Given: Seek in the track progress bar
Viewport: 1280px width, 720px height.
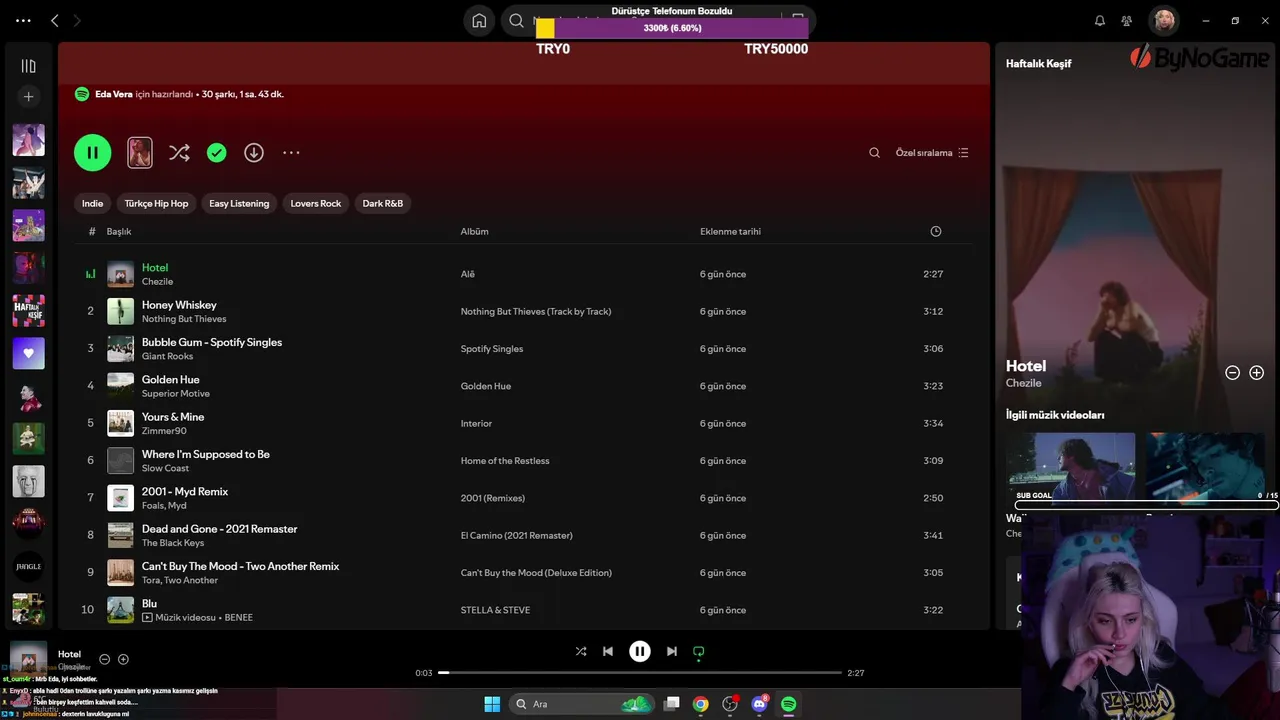Looking at the screenshot, I should (x=640, y=673).
